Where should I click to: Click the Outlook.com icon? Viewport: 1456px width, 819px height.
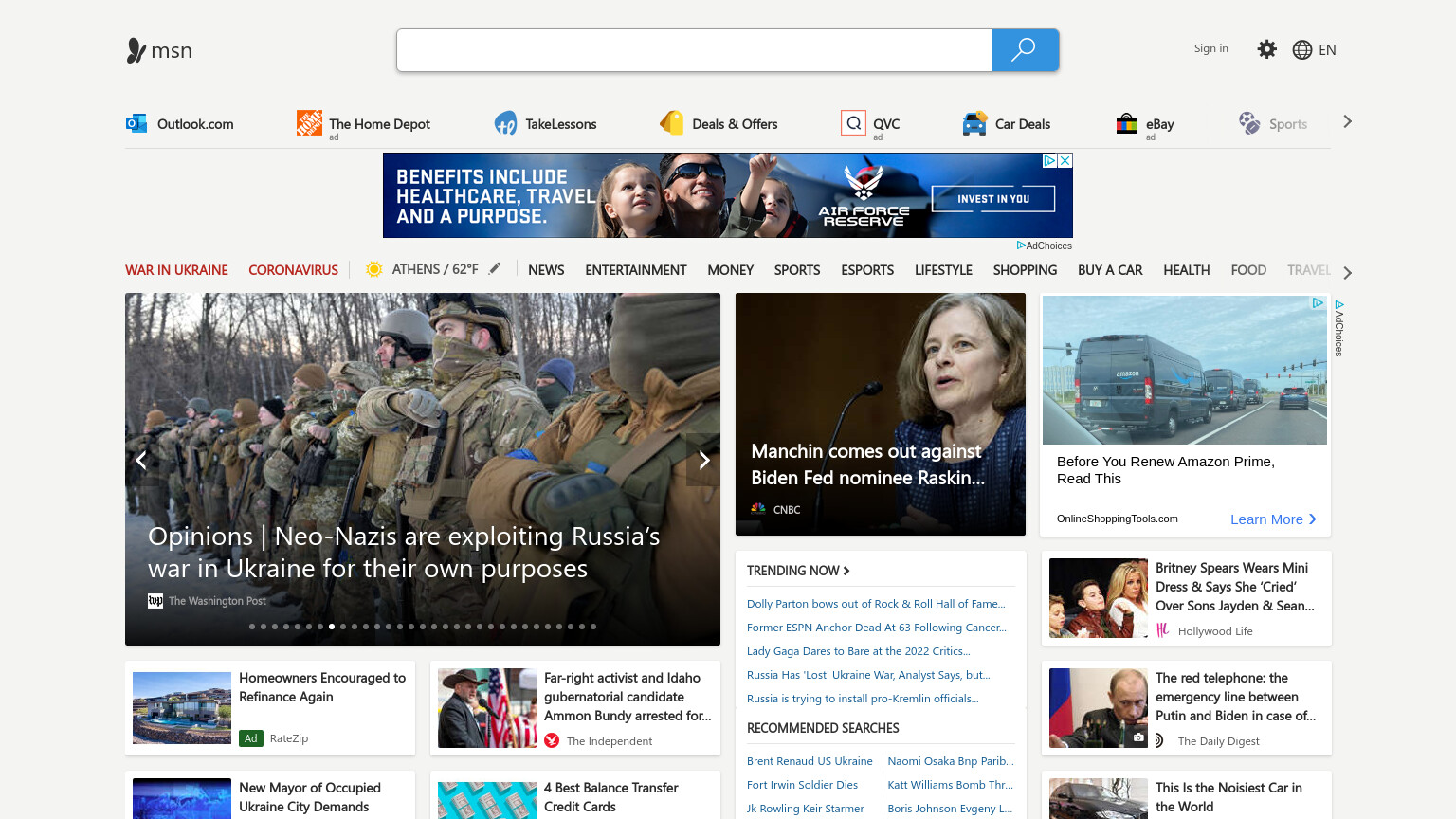136,123
